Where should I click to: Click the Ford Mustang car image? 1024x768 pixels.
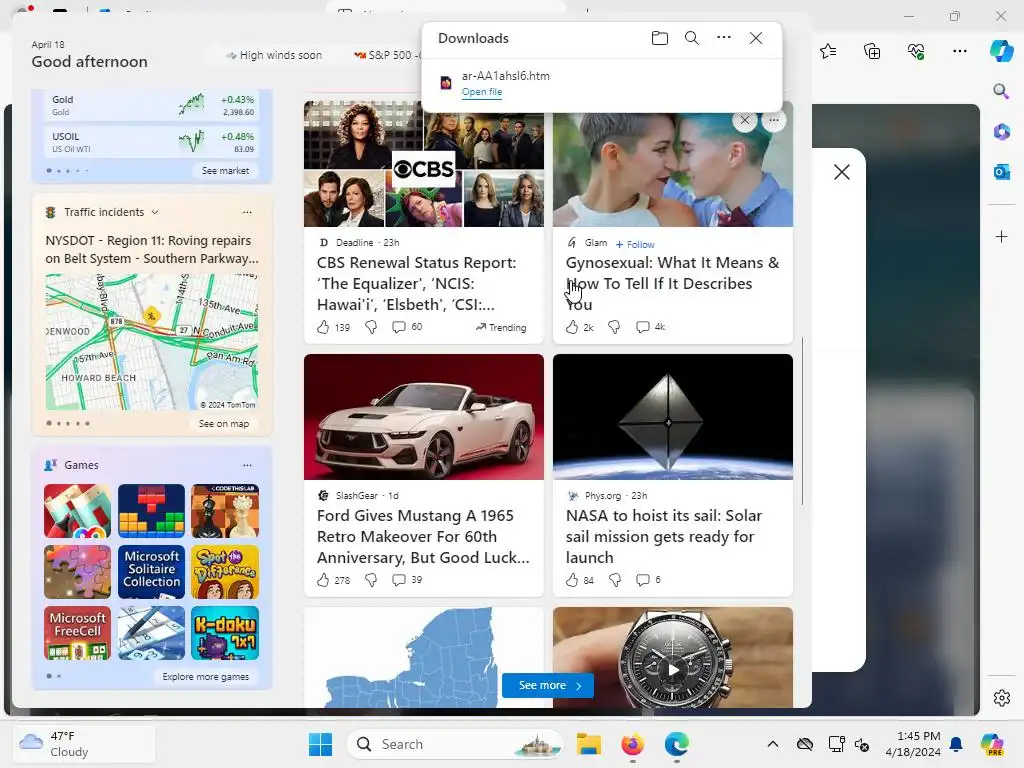click(x=424, y=417)
